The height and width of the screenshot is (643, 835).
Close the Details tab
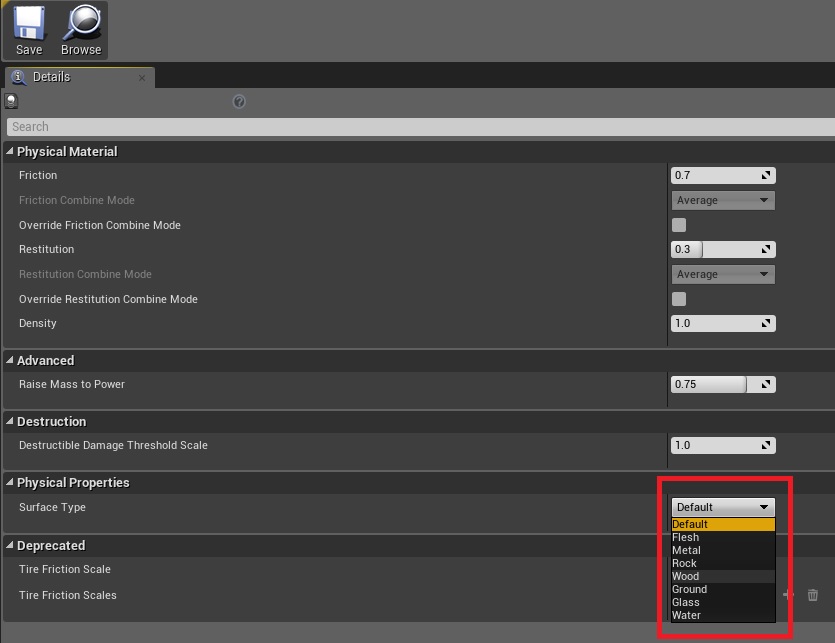pyautogui.click(x=142, y=77)
